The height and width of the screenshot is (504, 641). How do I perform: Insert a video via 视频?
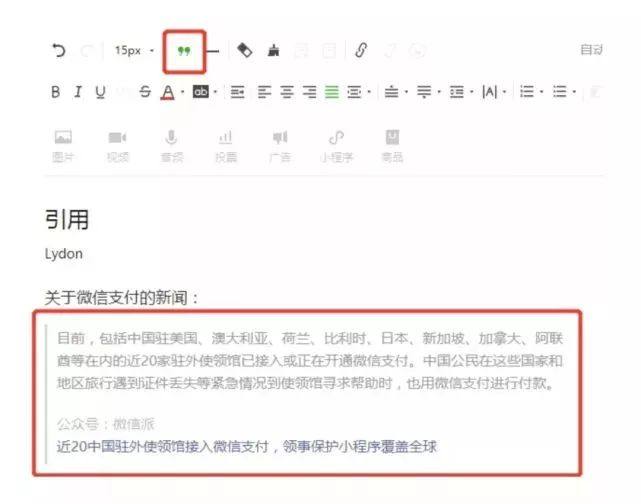click(118, 146)
